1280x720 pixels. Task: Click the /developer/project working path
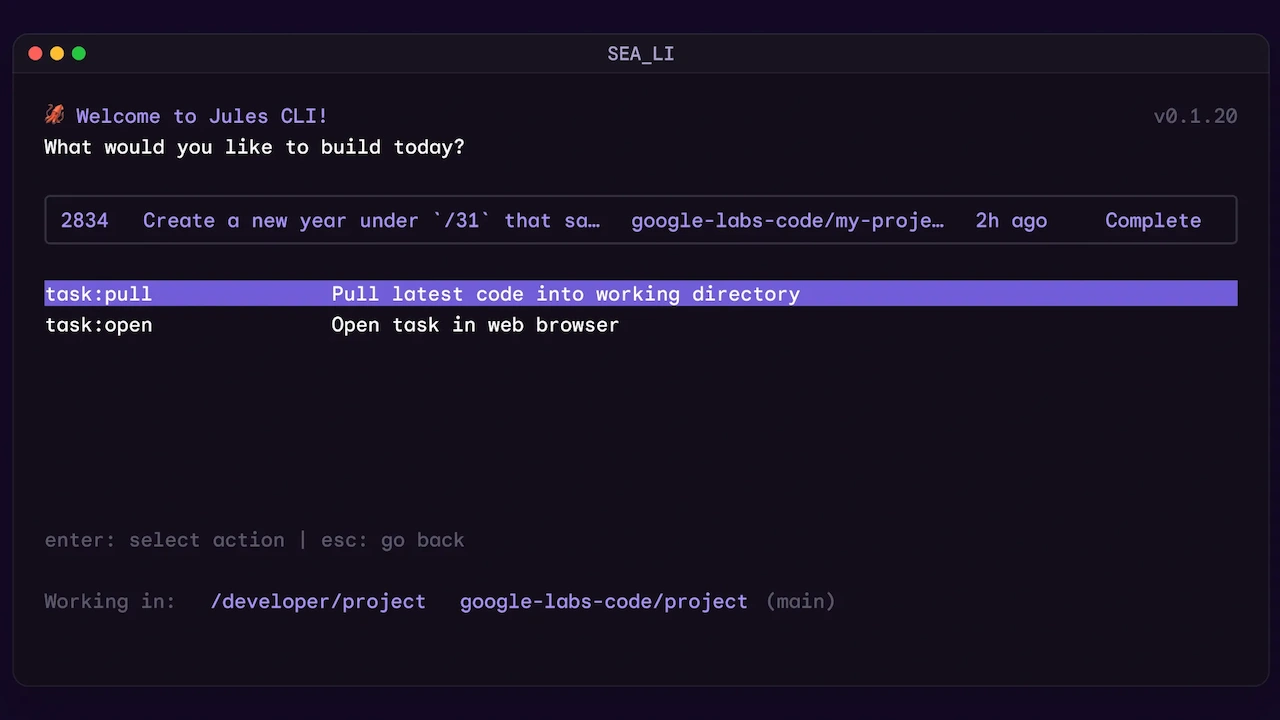318,602
